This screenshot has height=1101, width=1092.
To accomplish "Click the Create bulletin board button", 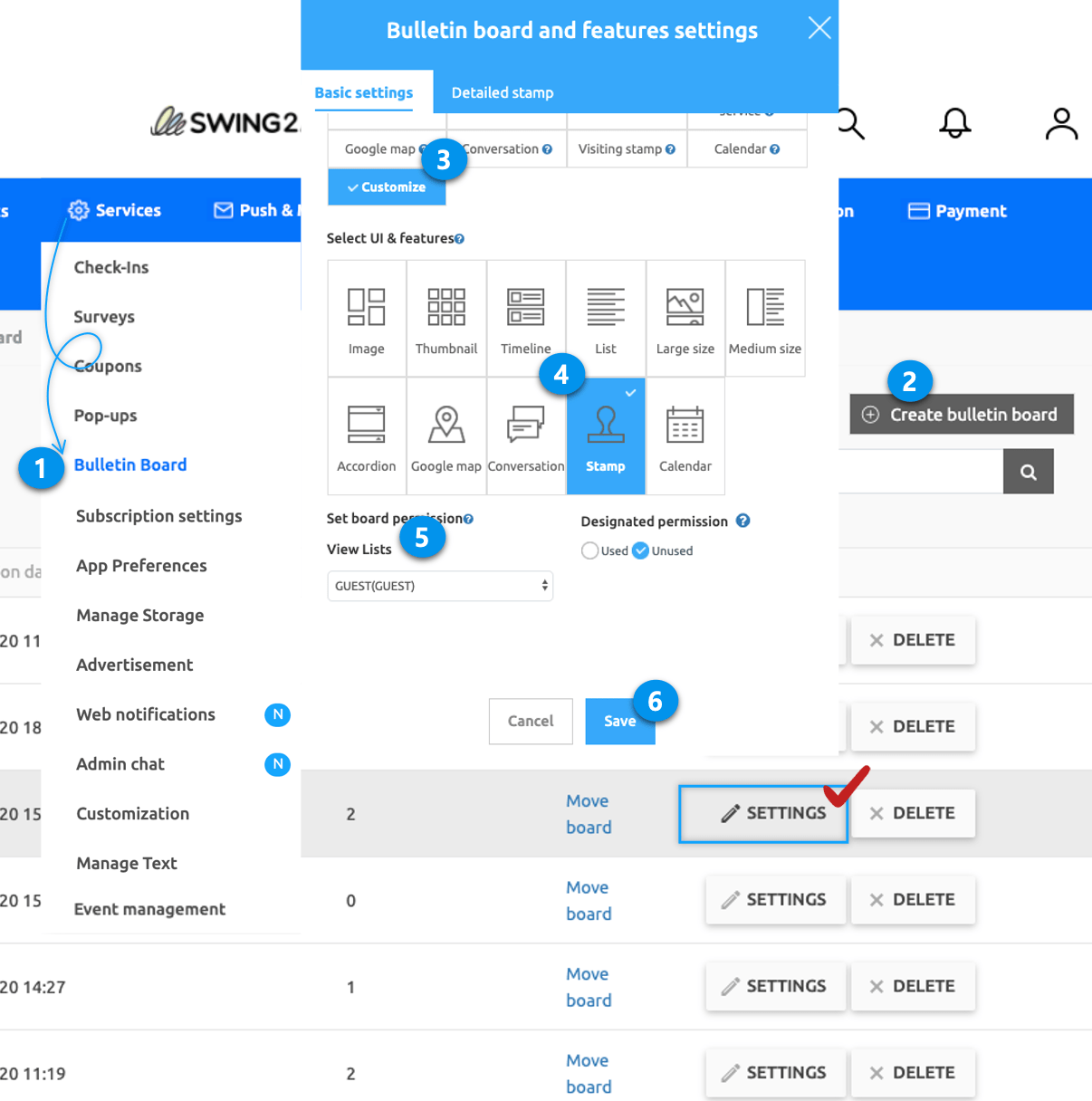I will pyautogui.click(x=962, y=415).
